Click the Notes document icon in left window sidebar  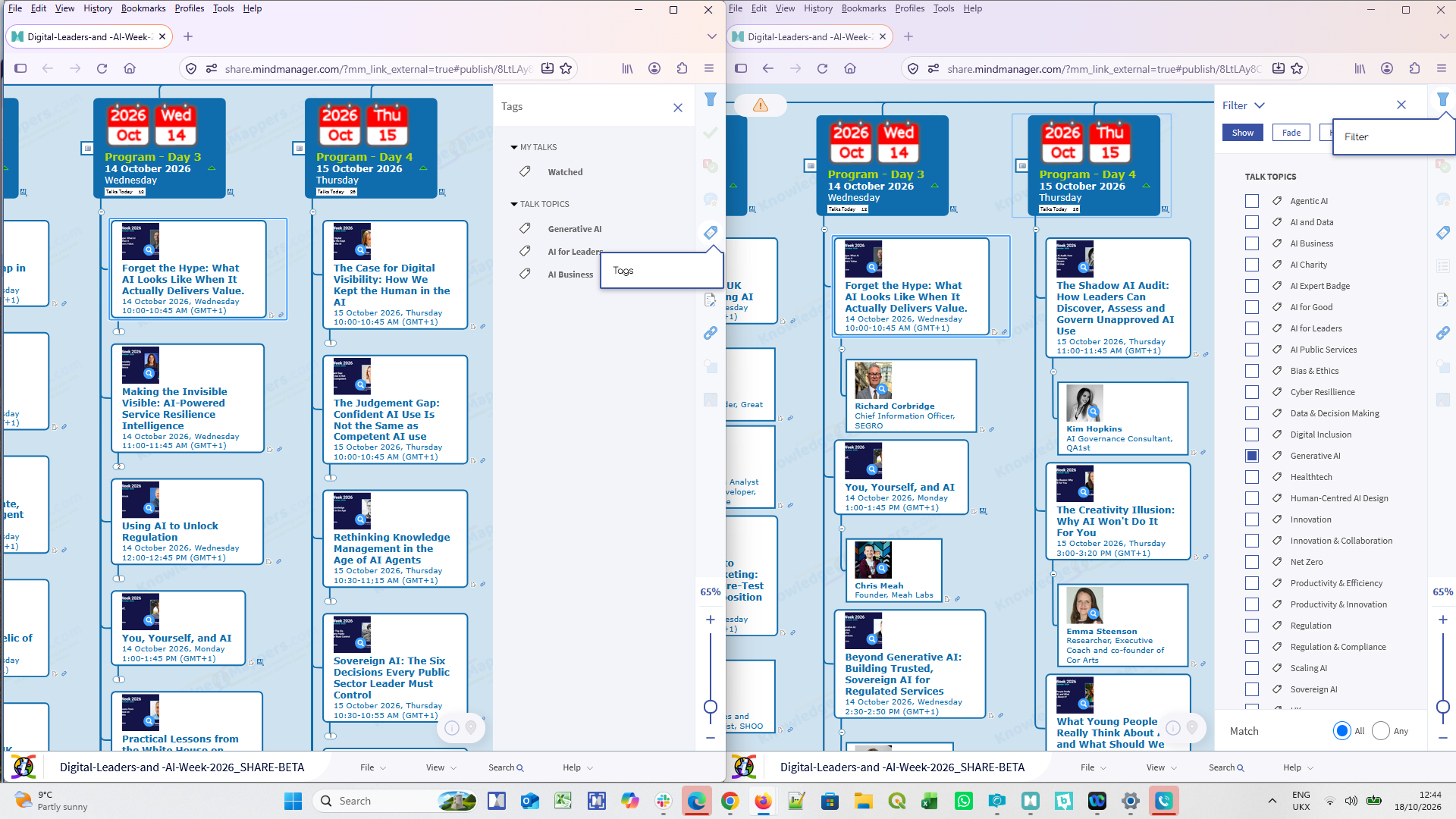[711, 300]
